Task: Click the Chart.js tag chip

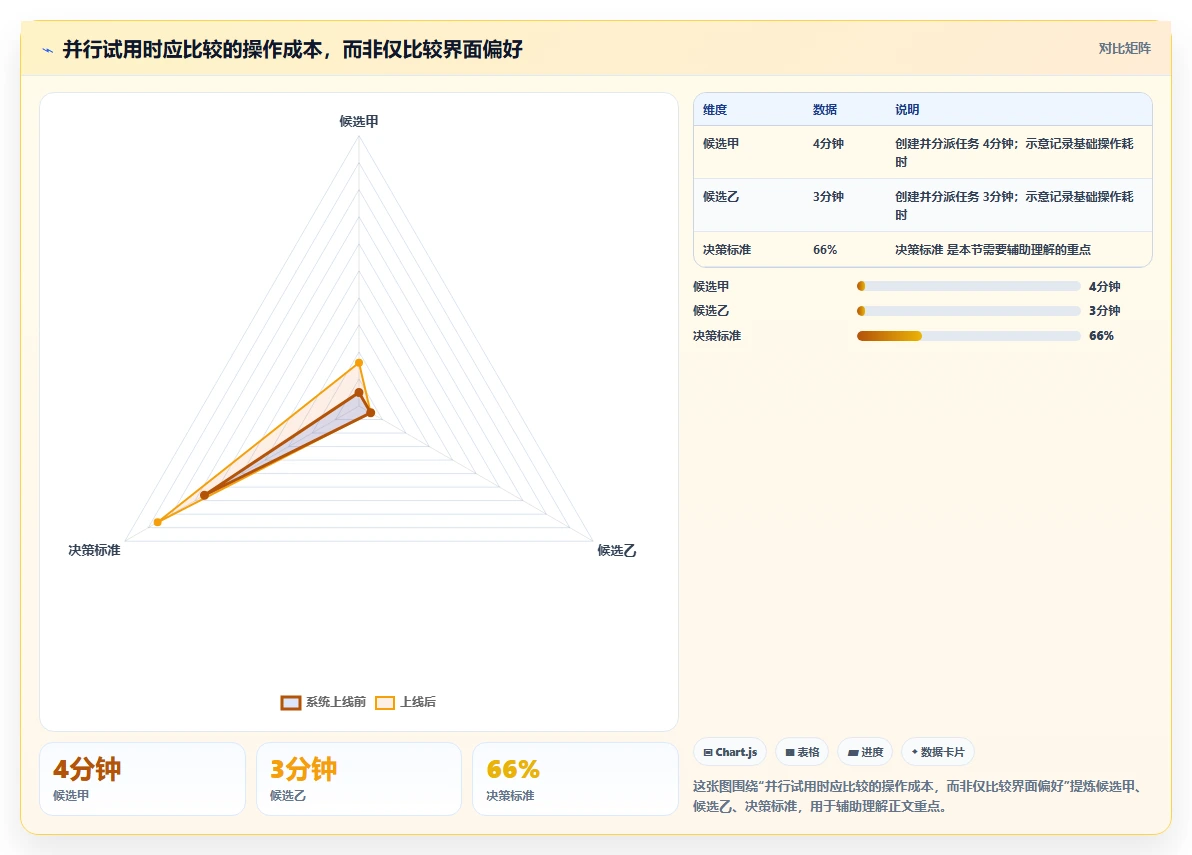Action: pos(730,752)
